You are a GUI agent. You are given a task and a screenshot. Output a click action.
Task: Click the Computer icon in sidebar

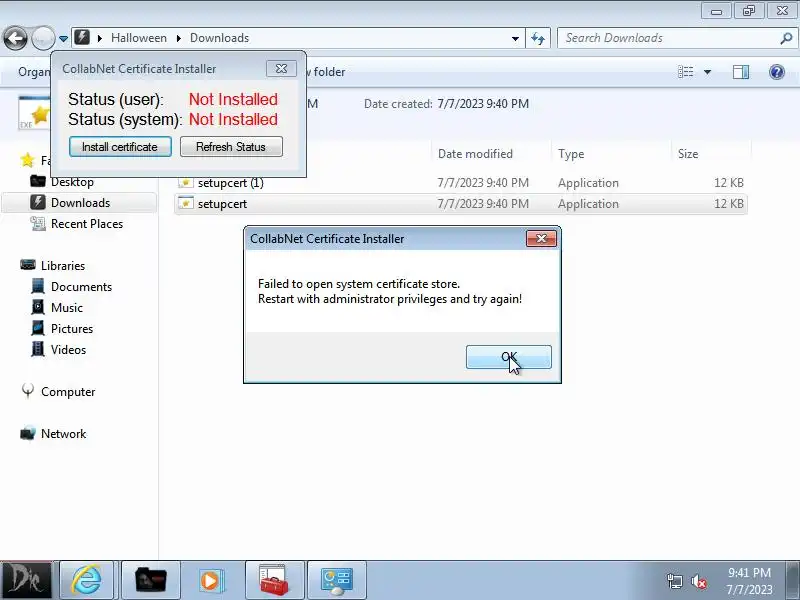click(28, 391)
